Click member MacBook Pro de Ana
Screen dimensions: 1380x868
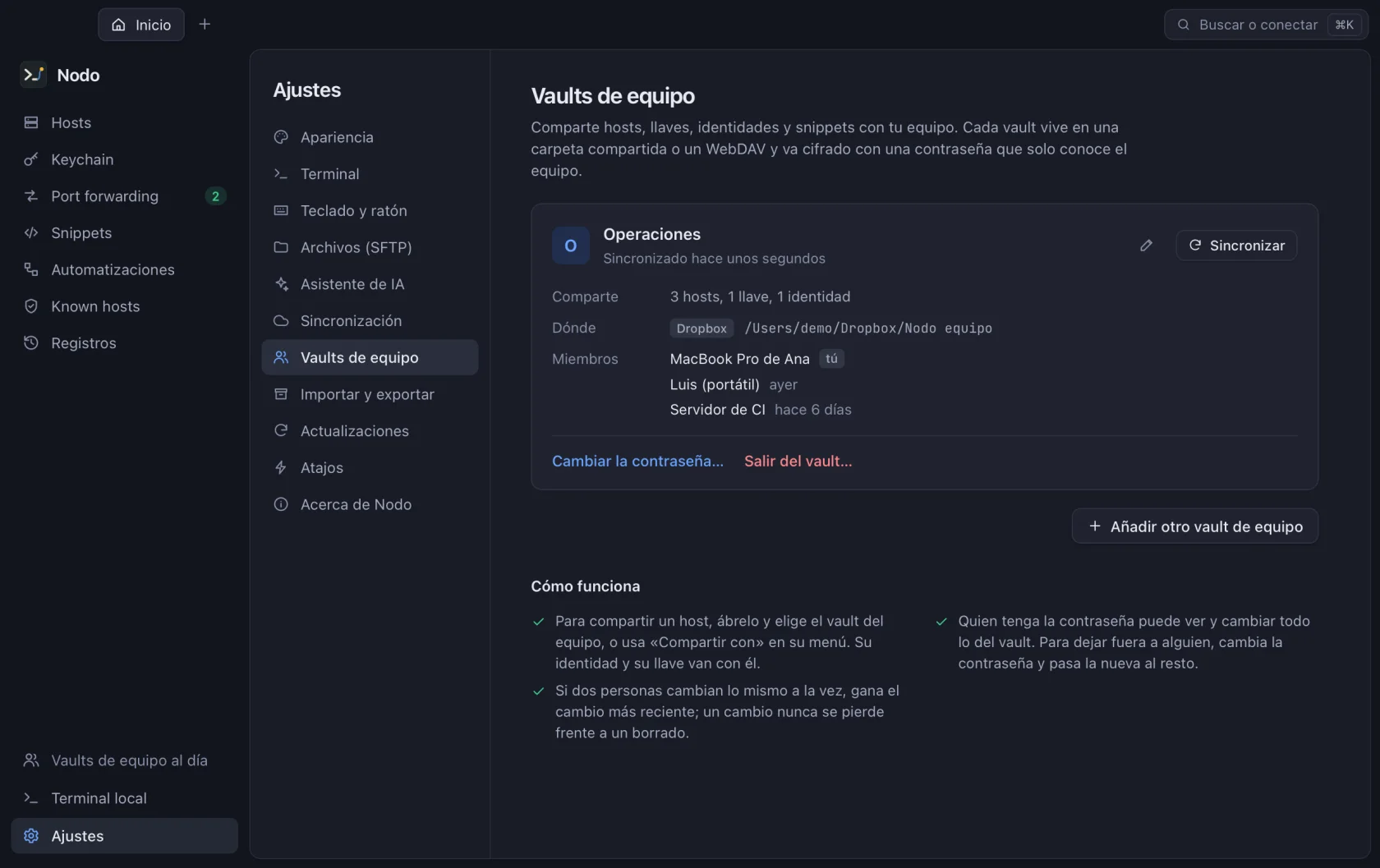[x=739, y=359]
